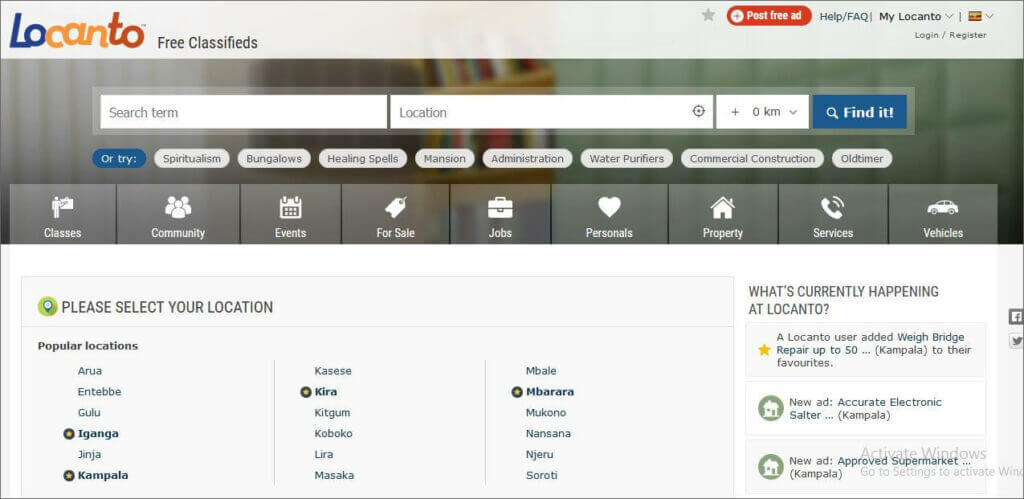
Task: Open the 0 km radius dropdown
Action: (x=762, y=112)
